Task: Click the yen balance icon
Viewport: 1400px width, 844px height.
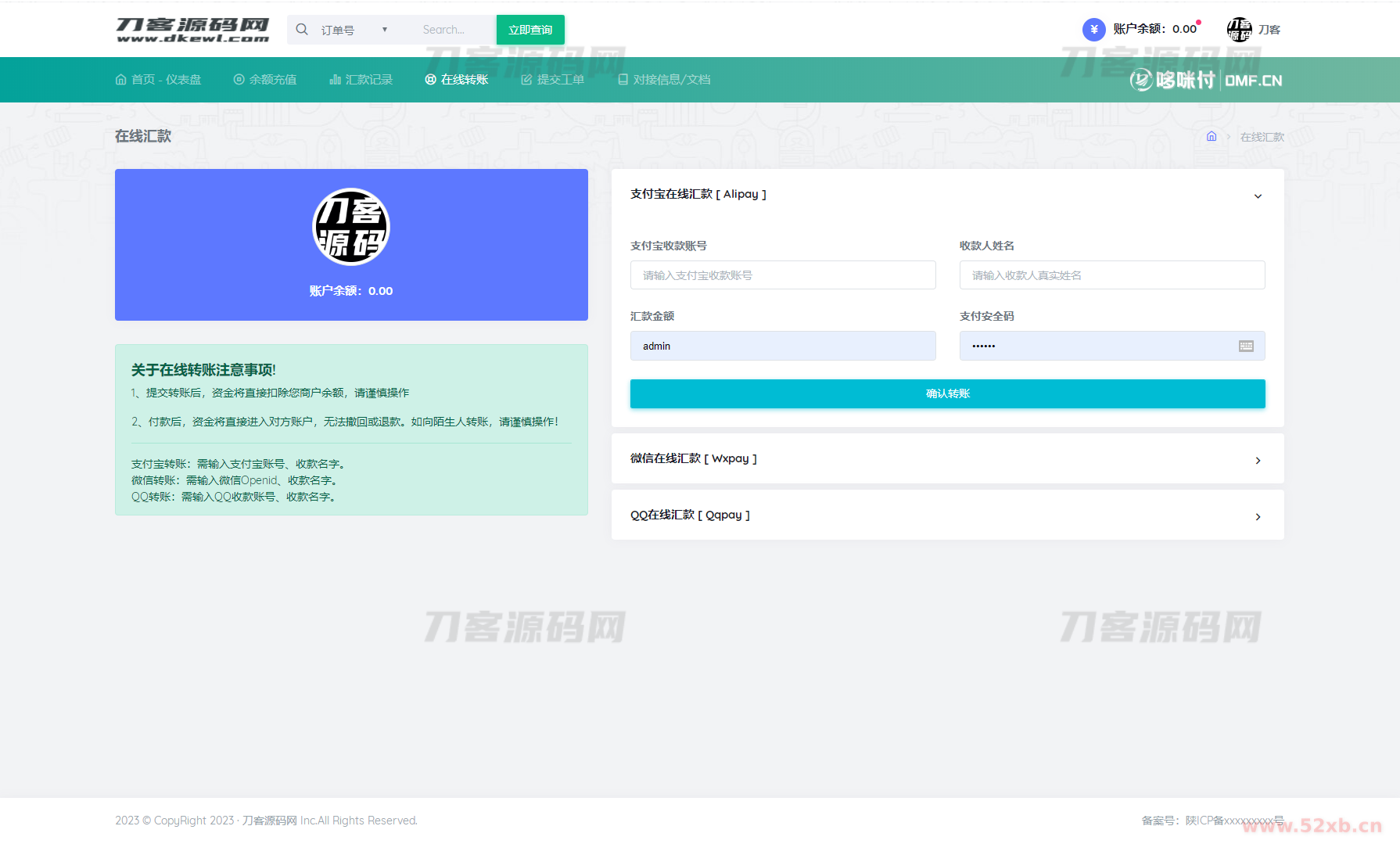Action: click(x=1093, y=30)
